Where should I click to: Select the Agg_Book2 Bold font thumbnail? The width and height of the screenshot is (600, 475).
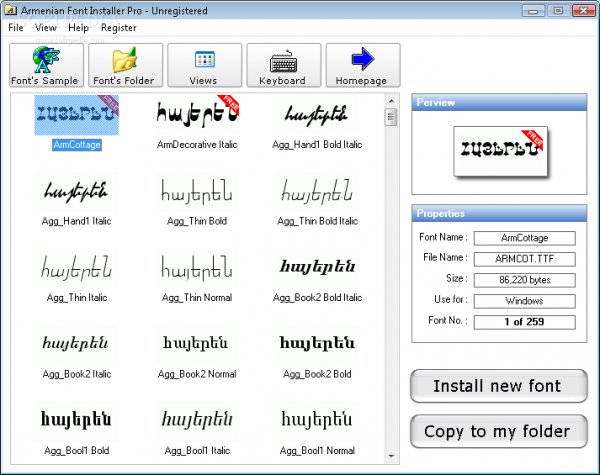(317, 344)
